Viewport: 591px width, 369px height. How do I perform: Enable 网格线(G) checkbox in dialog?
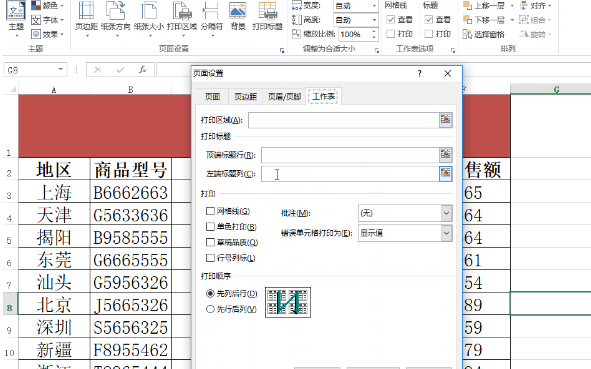(x=210, y=211)
